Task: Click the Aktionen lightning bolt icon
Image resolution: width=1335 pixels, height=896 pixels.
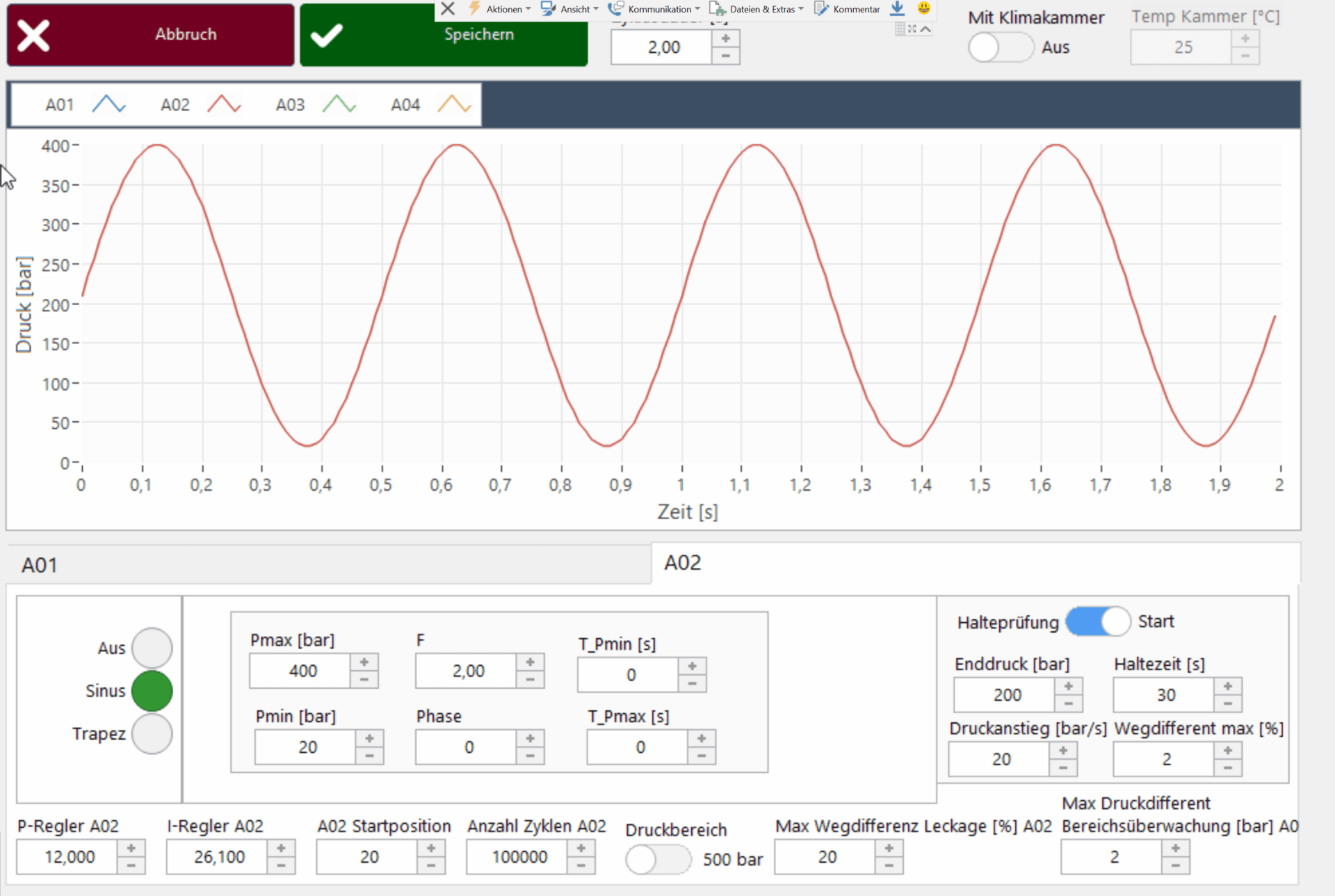Action: click(474, 8)
